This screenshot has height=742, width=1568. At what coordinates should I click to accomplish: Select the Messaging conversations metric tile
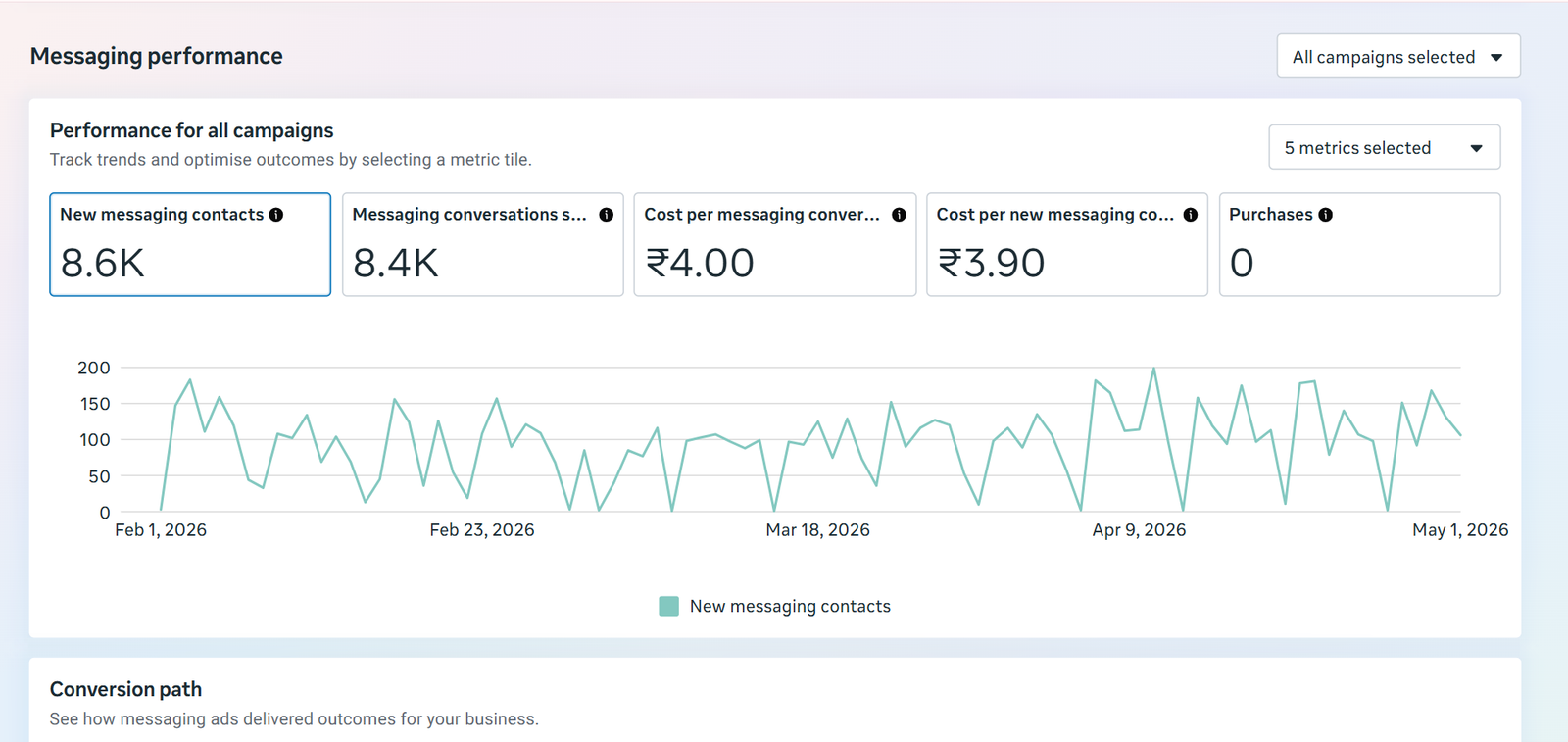482,244
